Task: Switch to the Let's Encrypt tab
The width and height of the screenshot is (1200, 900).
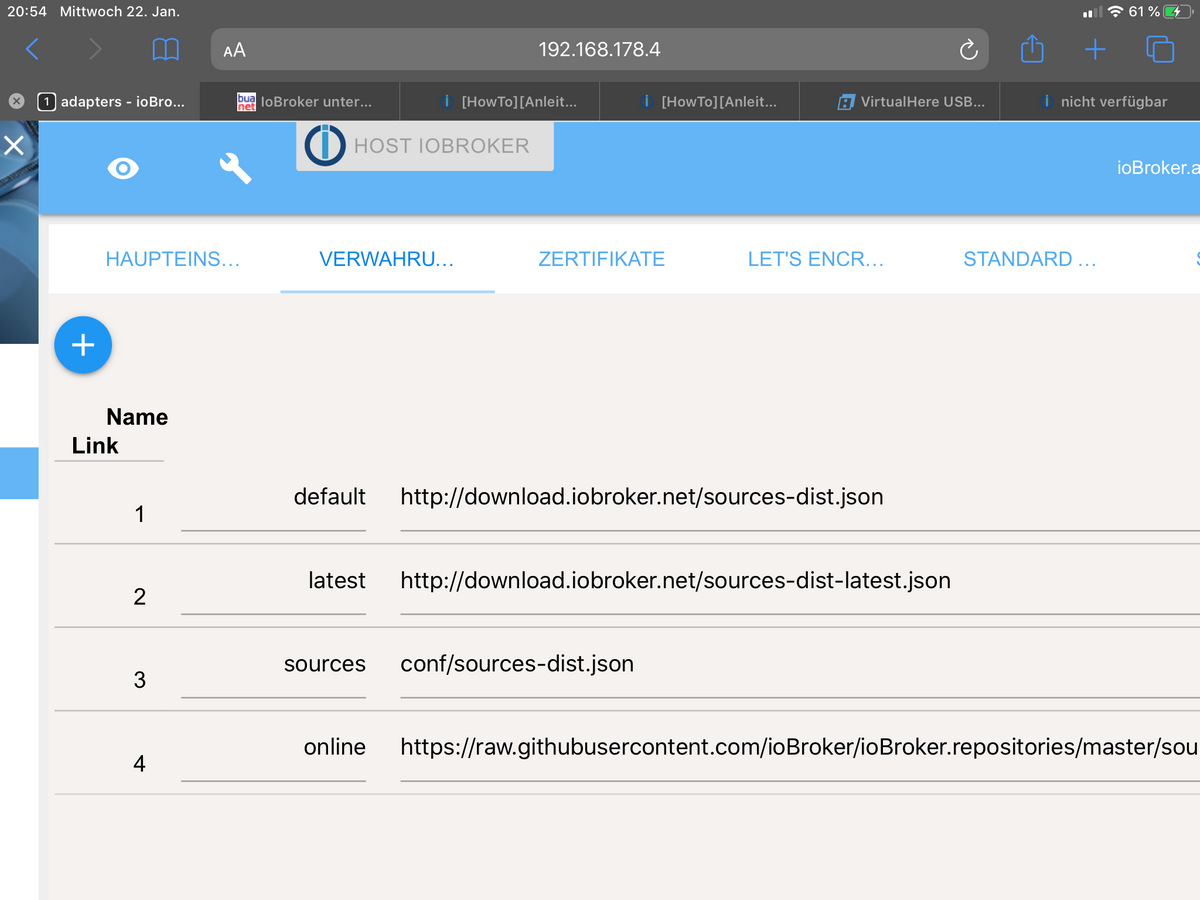Action: pyautogui.click(x=815, y=259)
